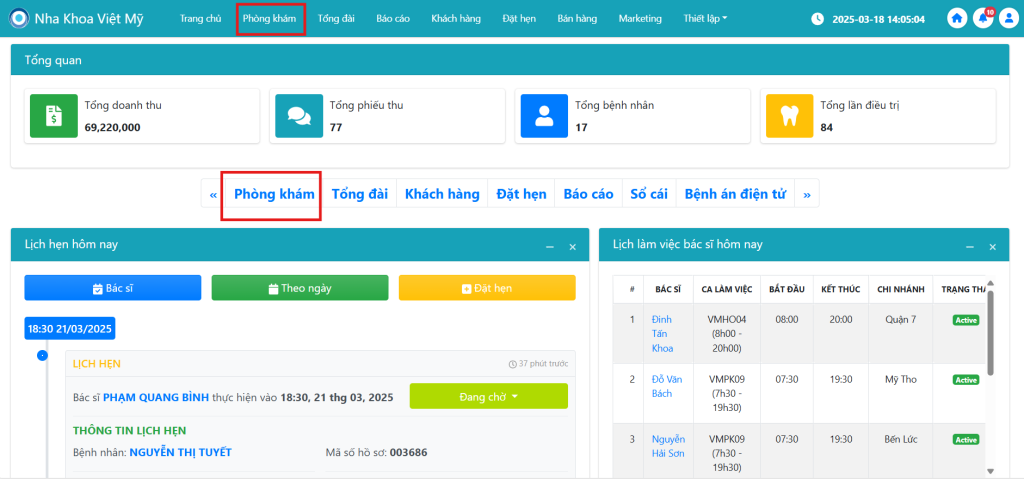Open the notifications bell icon

click(x=982, y=19)
